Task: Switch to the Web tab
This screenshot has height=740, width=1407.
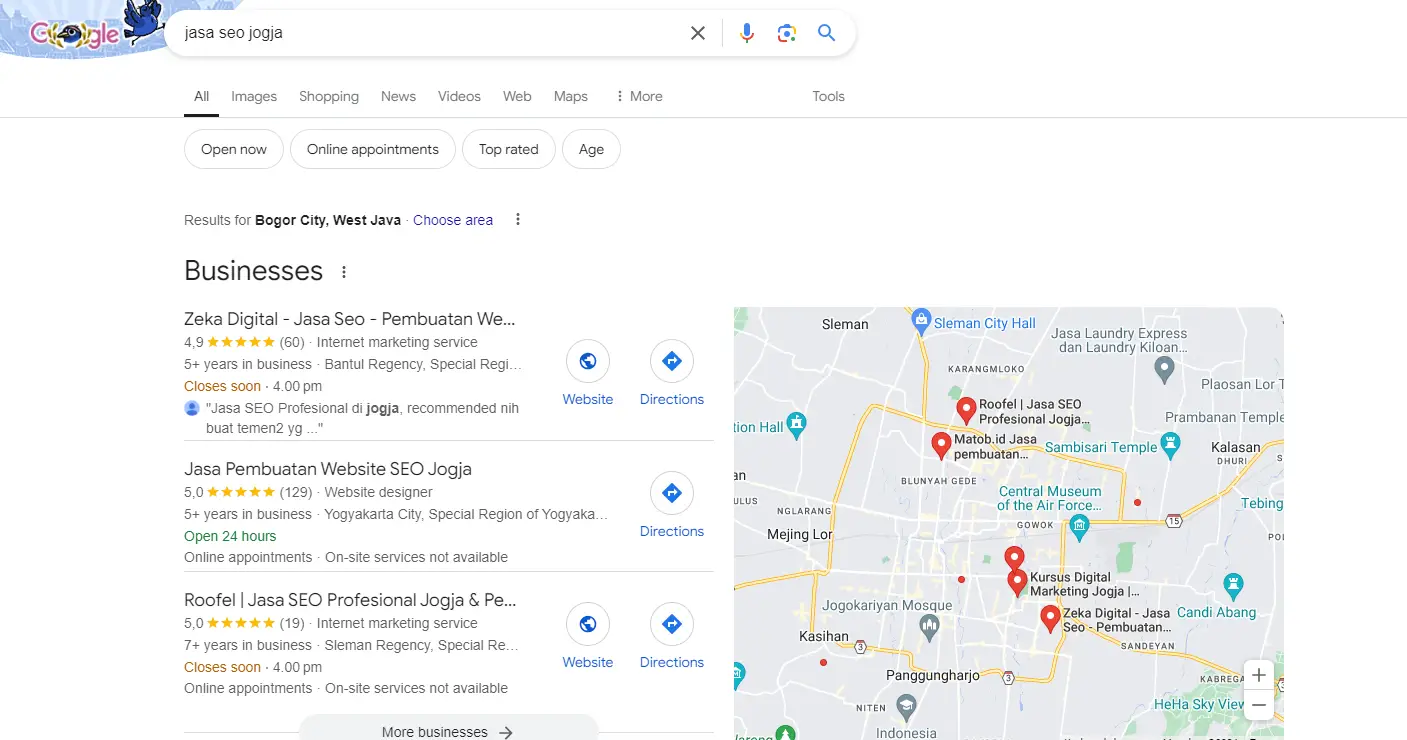Action: 517,96
